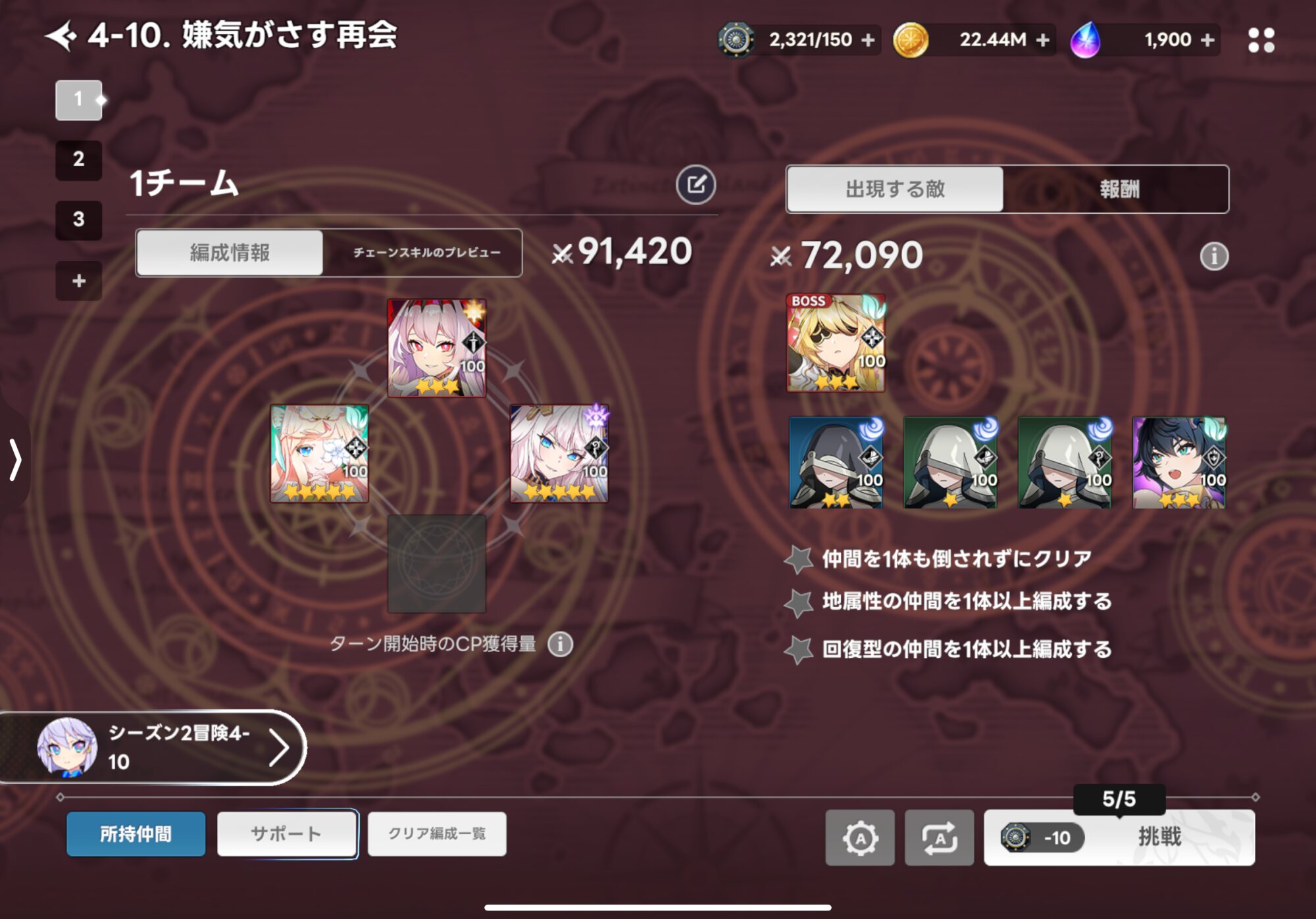This screenshot has width=1316, height=919.
Task: Add gold with plus next to 22.44M
Action: pos(1042,40)
